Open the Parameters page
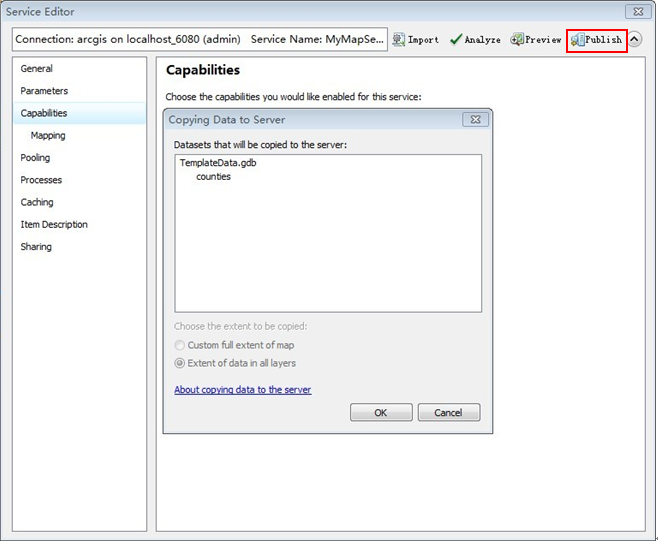The image size is (658, 541). click(x=44, y=91)
